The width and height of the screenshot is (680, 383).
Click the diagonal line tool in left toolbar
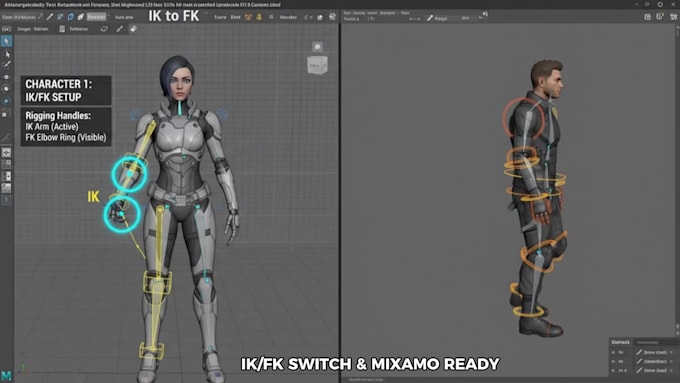(x=6, y=137)
